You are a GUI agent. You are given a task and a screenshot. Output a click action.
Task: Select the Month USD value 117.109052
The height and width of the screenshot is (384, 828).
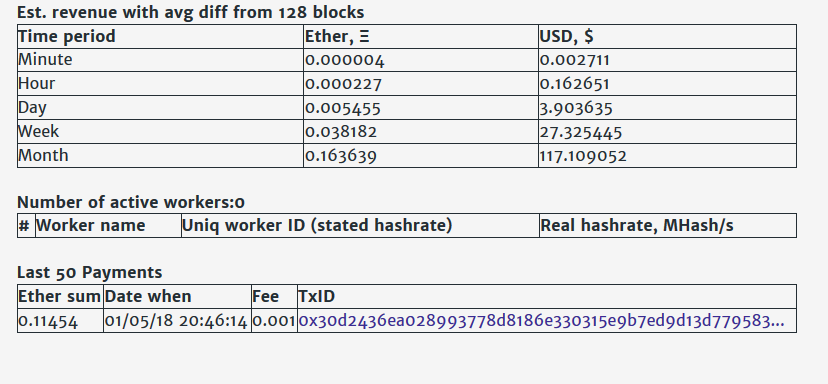pos(583,156)
